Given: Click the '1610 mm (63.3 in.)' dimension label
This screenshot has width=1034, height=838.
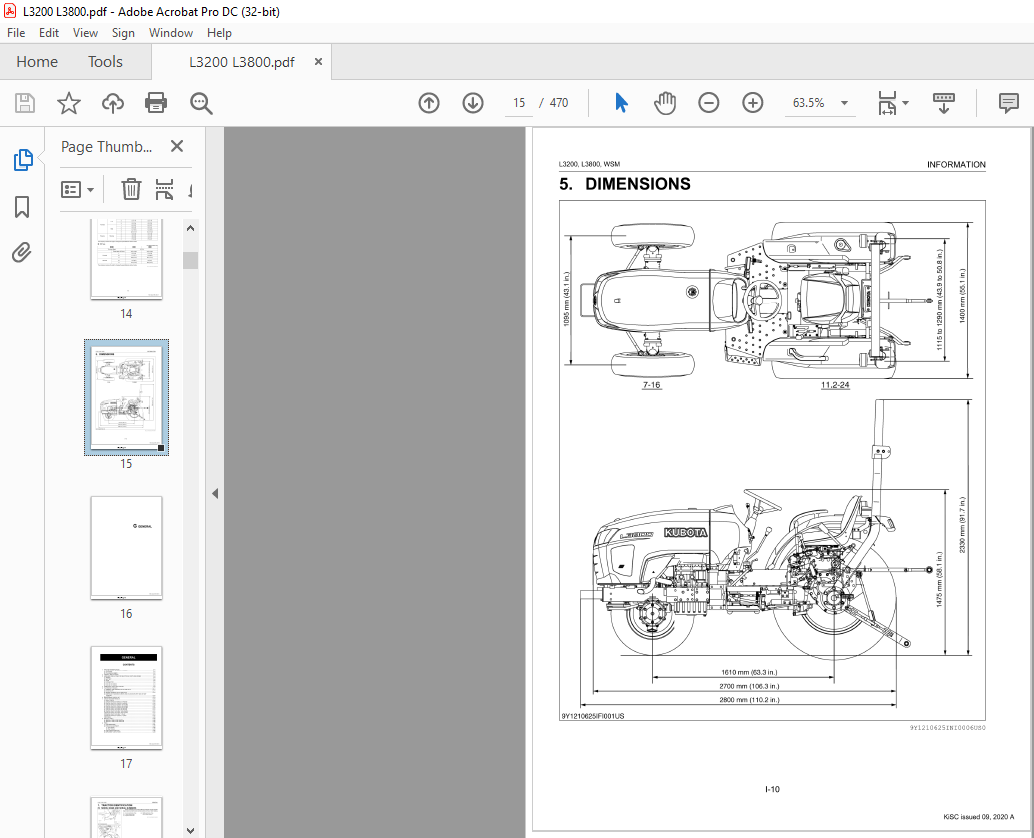Looking at the screenshot, I should click(x=748, y=673).
